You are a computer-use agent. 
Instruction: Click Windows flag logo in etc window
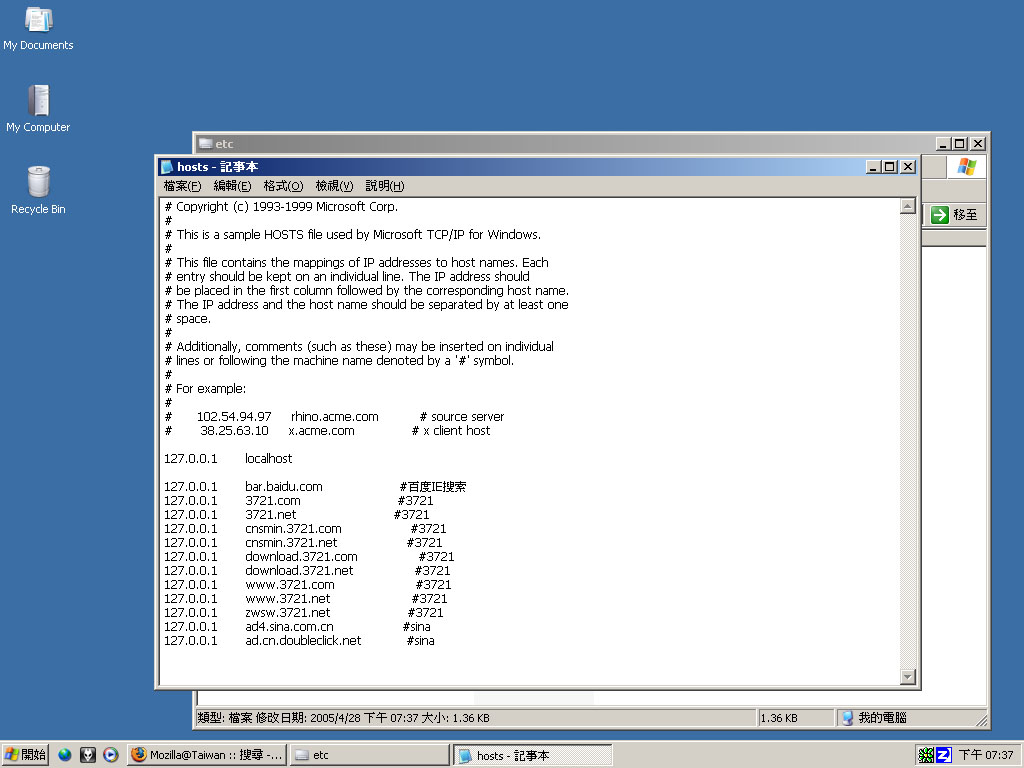(x=967, y=167)
